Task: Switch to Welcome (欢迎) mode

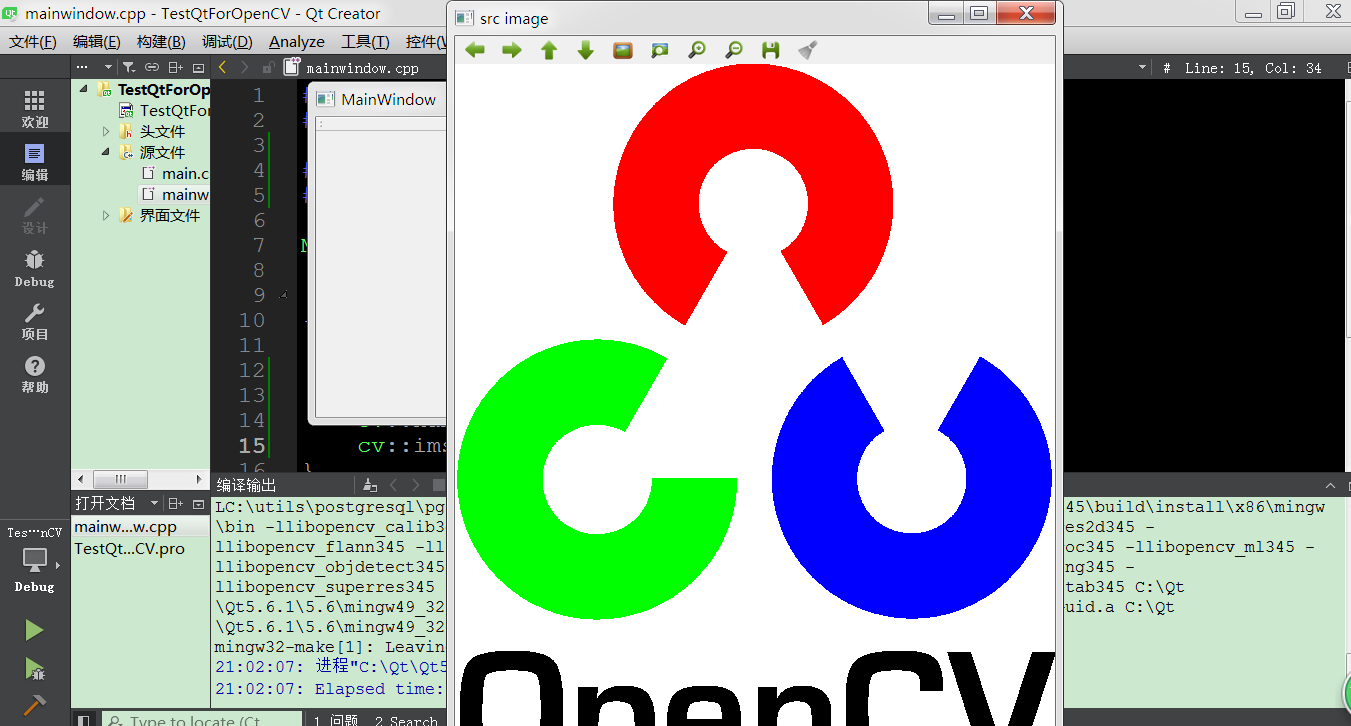Action: tap(35, 109)
